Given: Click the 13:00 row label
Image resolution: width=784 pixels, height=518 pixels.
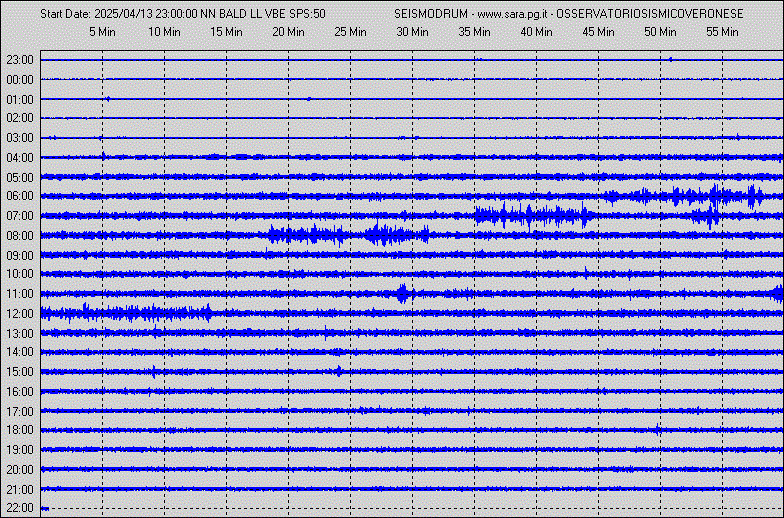Looking at the screenshot, I should tap(20, 334).
